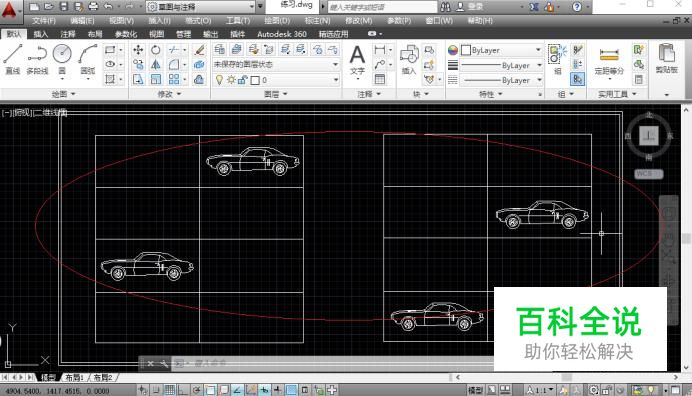
Task: Toggle object snap in status bar
Action: point(211,390)
